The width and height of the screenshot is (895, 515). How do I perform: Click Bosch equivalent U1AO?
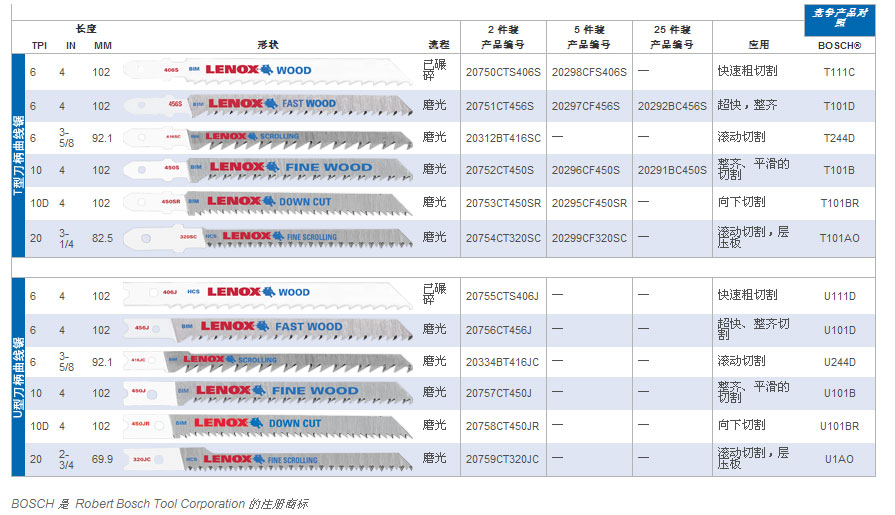[x=839, y=459]
